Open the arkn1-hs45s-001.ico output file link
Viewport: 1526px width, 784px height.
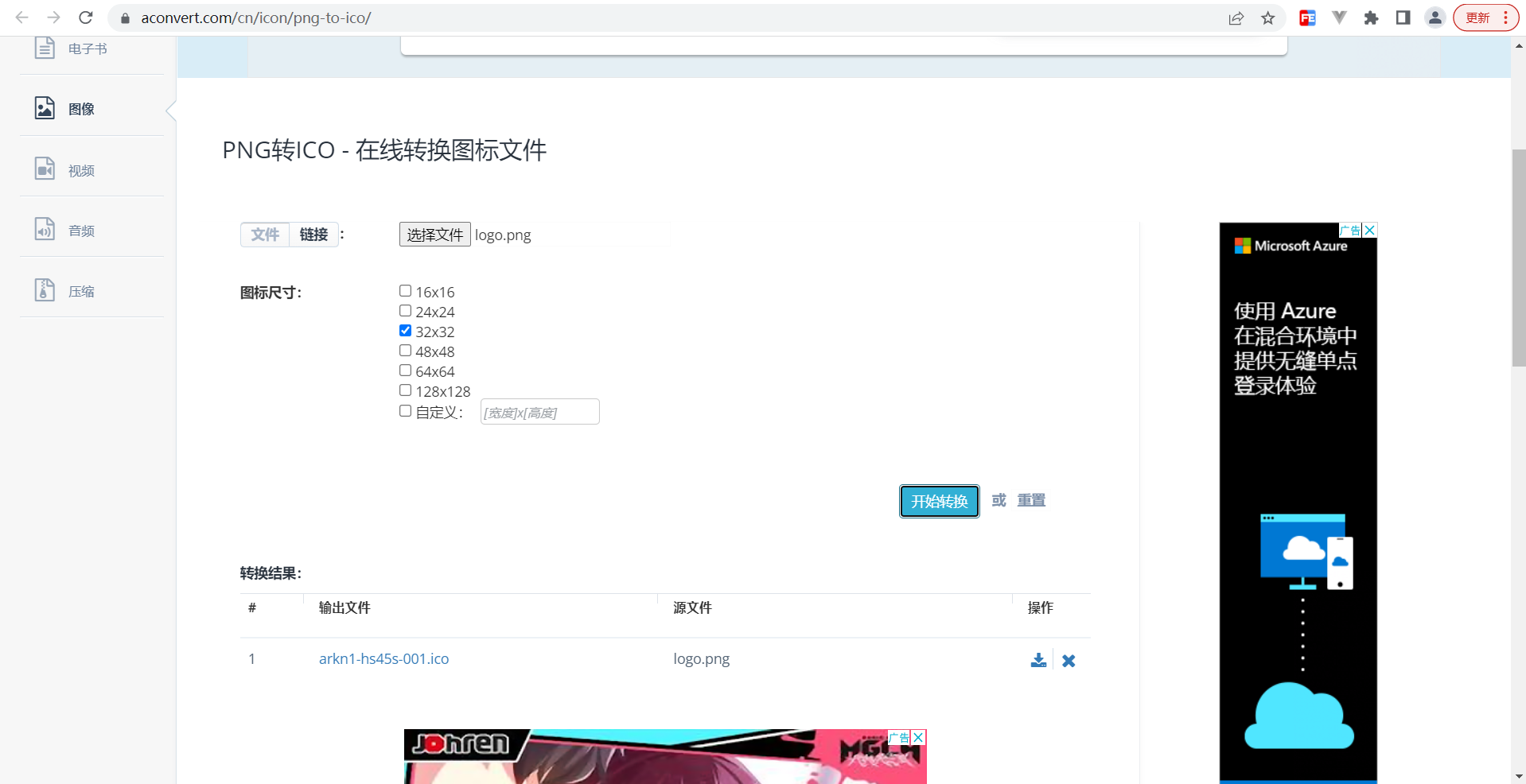coord(383,658)
